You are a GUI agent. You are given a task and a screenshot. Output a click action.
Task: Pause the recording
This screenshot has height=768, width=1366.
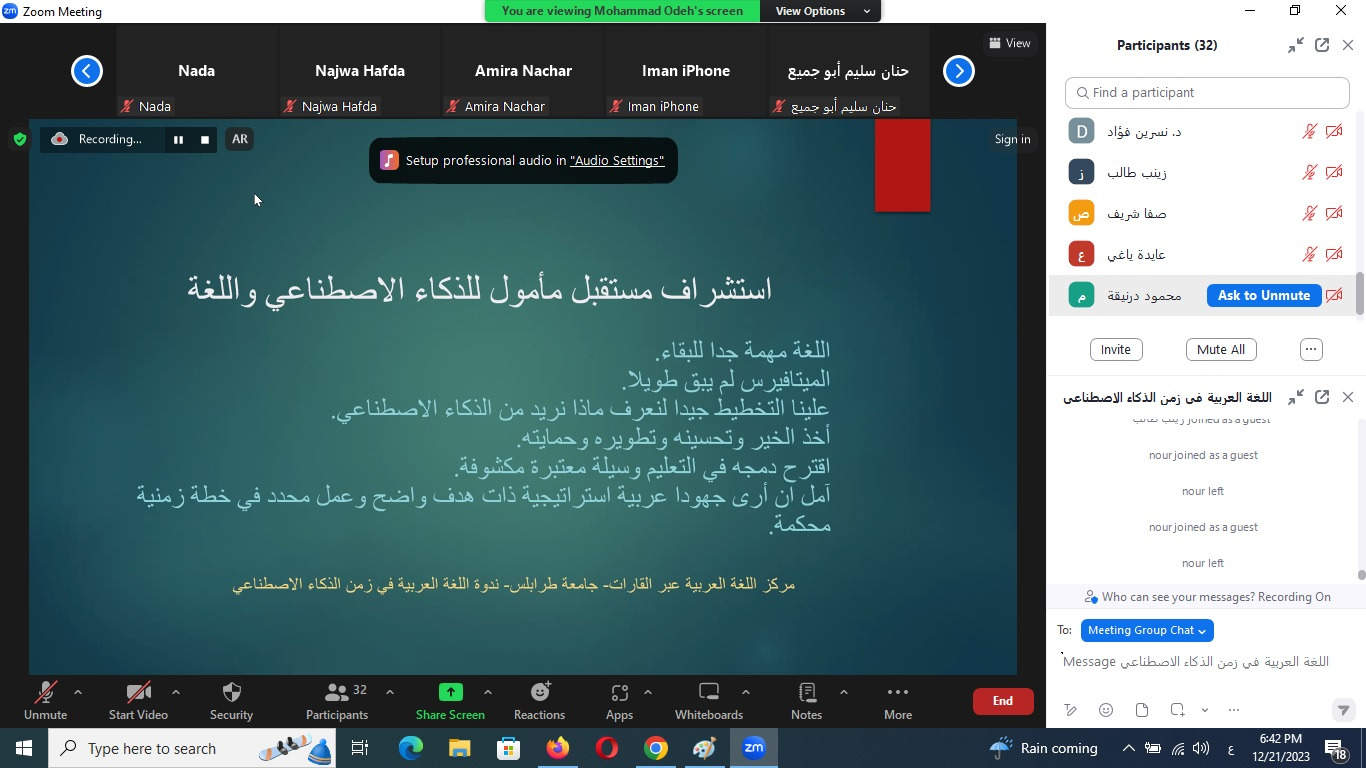coord(178,140)
